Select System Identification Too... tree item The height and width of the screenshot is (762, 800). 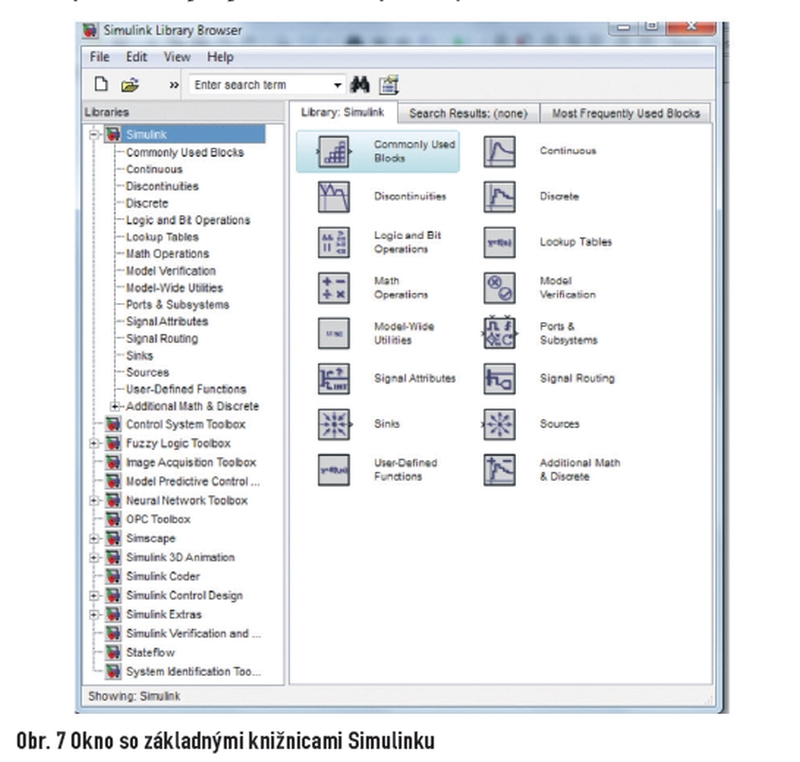193,671
